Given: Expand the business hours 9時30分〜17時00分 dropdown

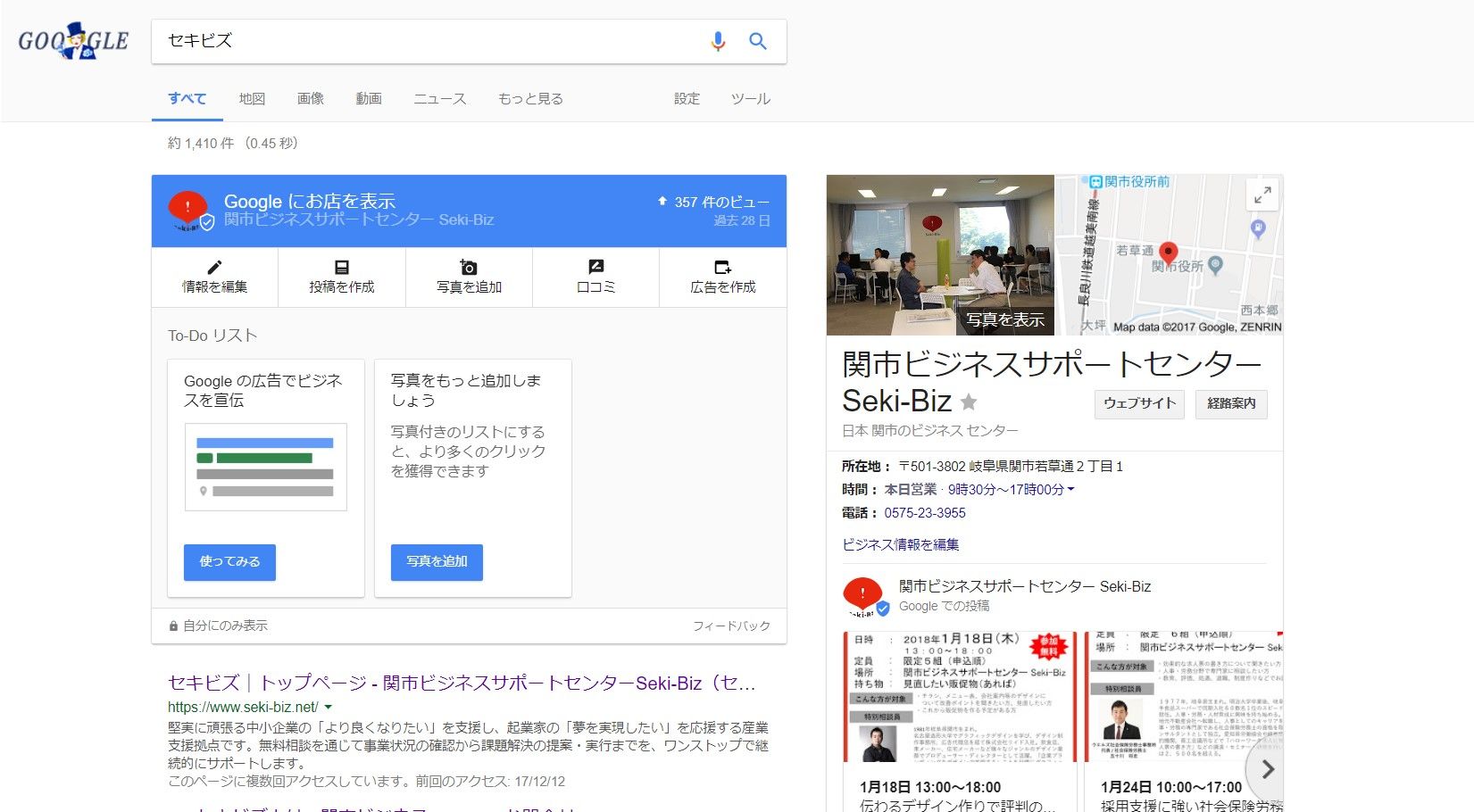Looking at the screenshot, I should [x=1012, y=490].
